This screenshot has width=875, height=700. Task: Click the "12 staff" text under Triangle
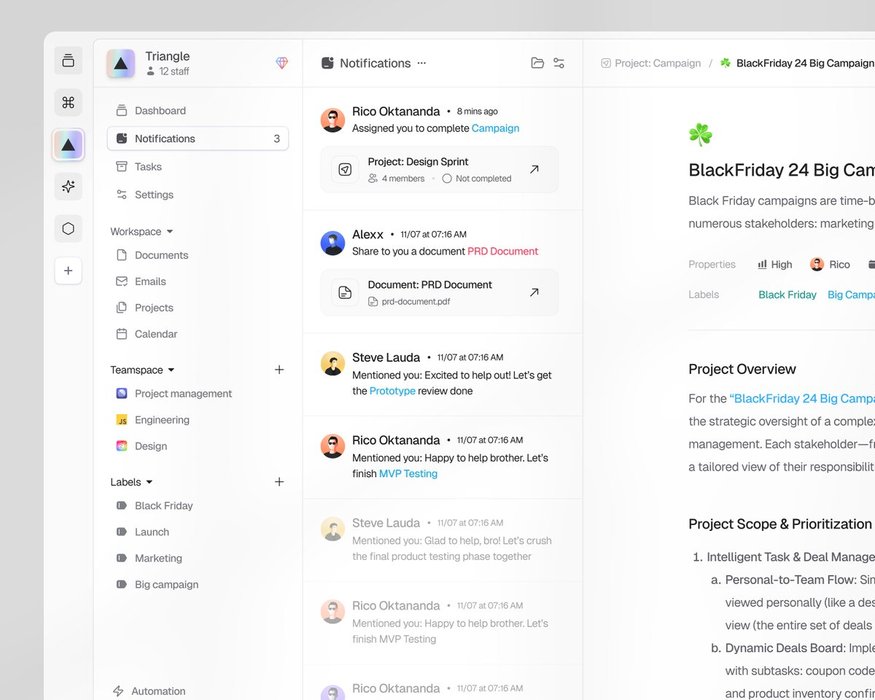[174, 71]
